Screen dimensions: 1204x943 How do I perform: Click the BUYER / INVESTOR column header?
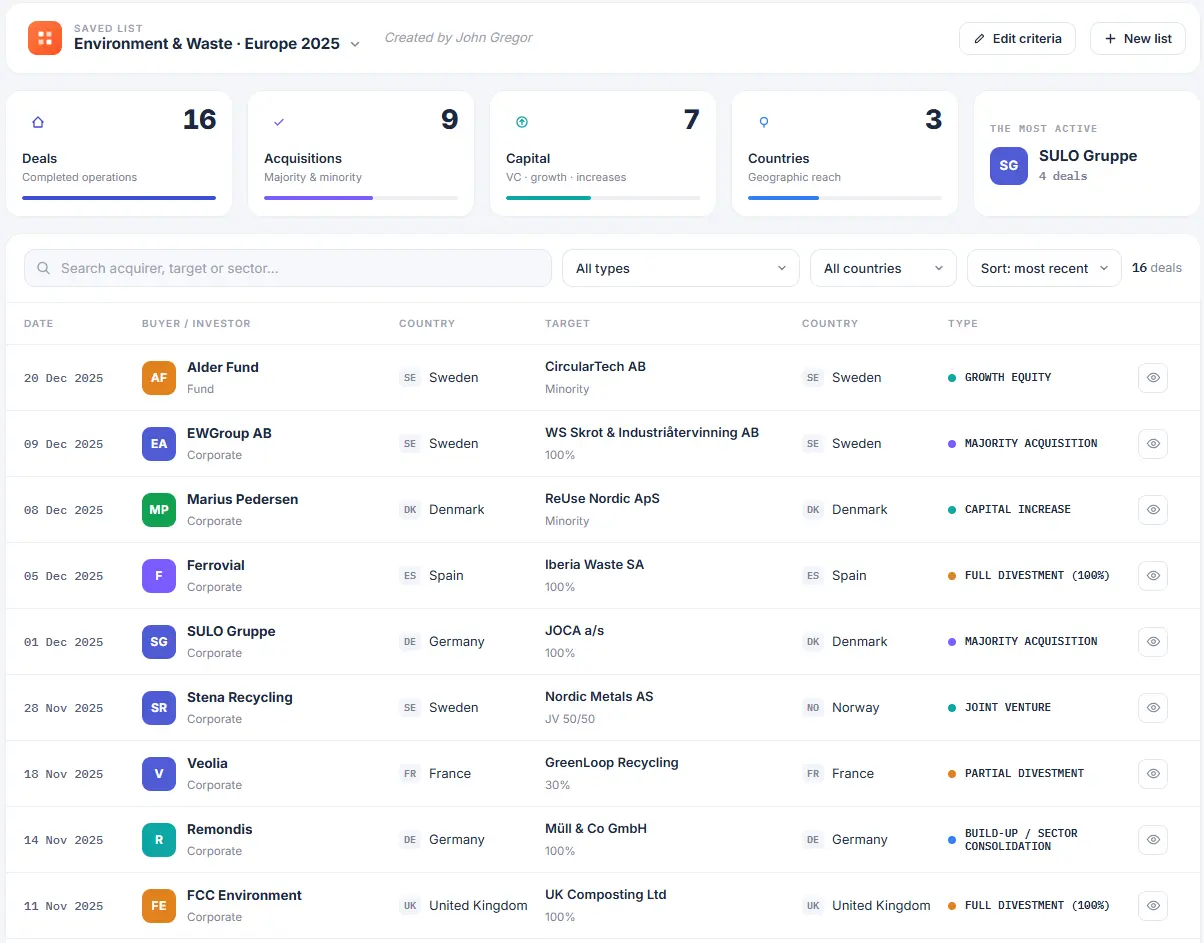coord(196,324)
